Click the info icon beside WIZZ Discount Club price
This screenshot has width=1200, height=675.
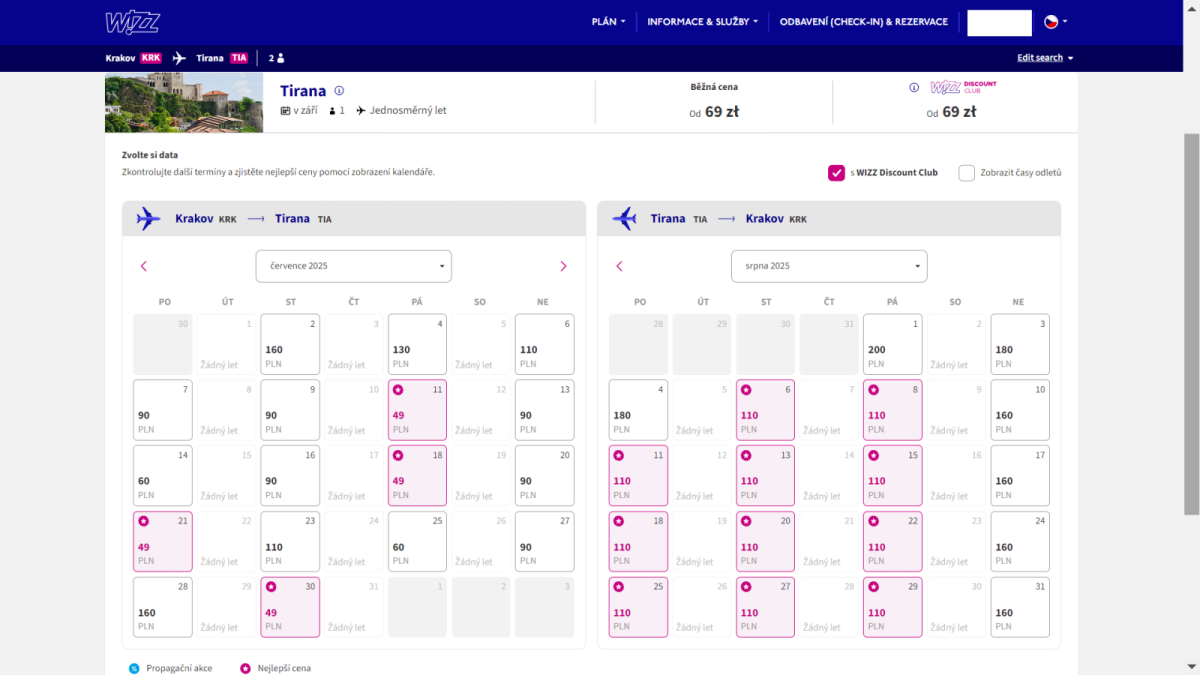pyautogui.click(x=914, y=88)
